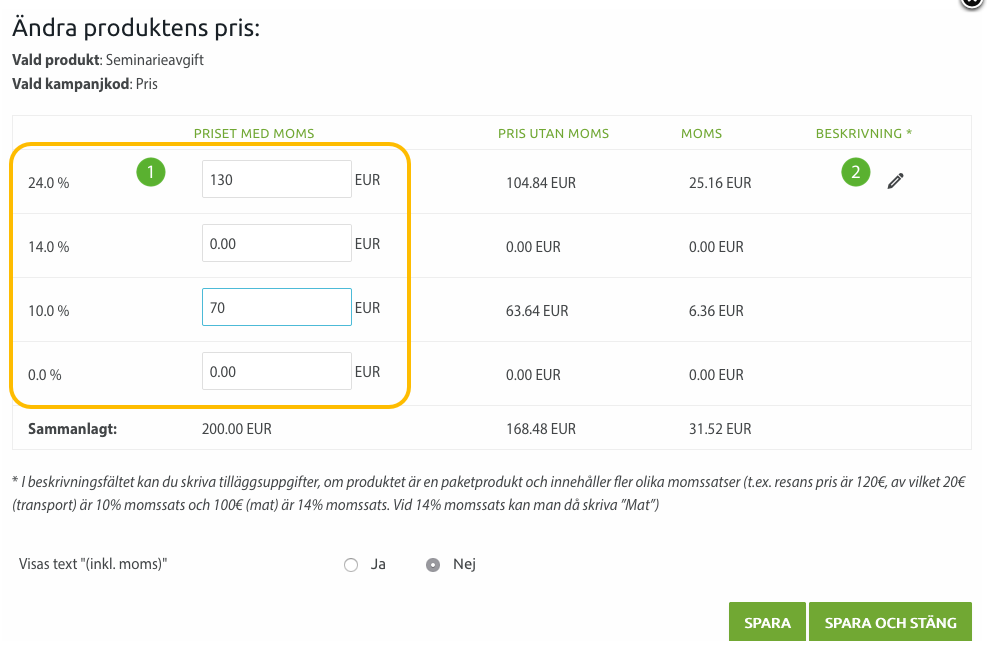
Task: Click the Sammanlagt total 200.00 EUR
Action: [237, 429]
